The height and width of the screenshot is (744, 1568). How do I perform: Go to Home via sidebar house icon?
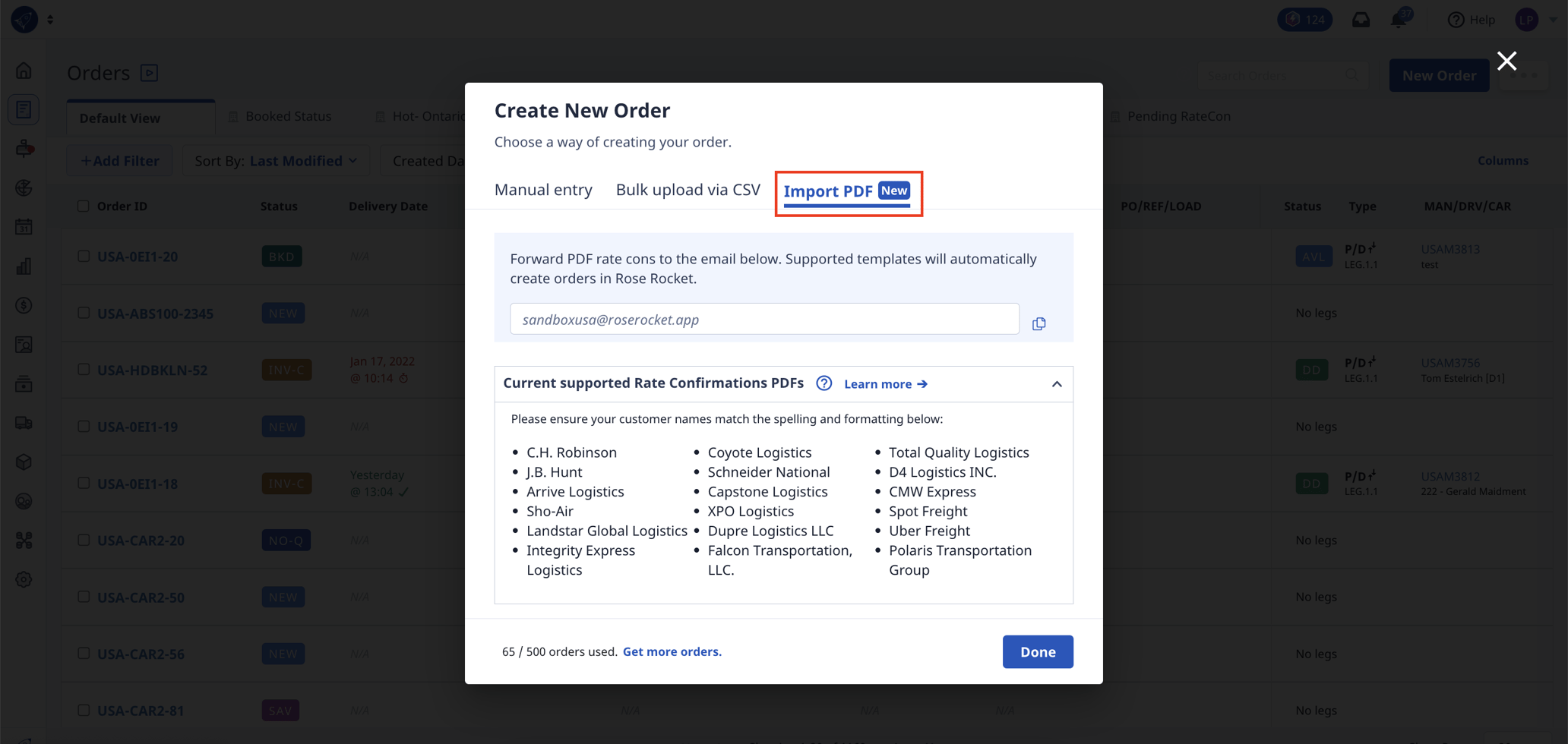pyautogui.click(x=24, y=71)
